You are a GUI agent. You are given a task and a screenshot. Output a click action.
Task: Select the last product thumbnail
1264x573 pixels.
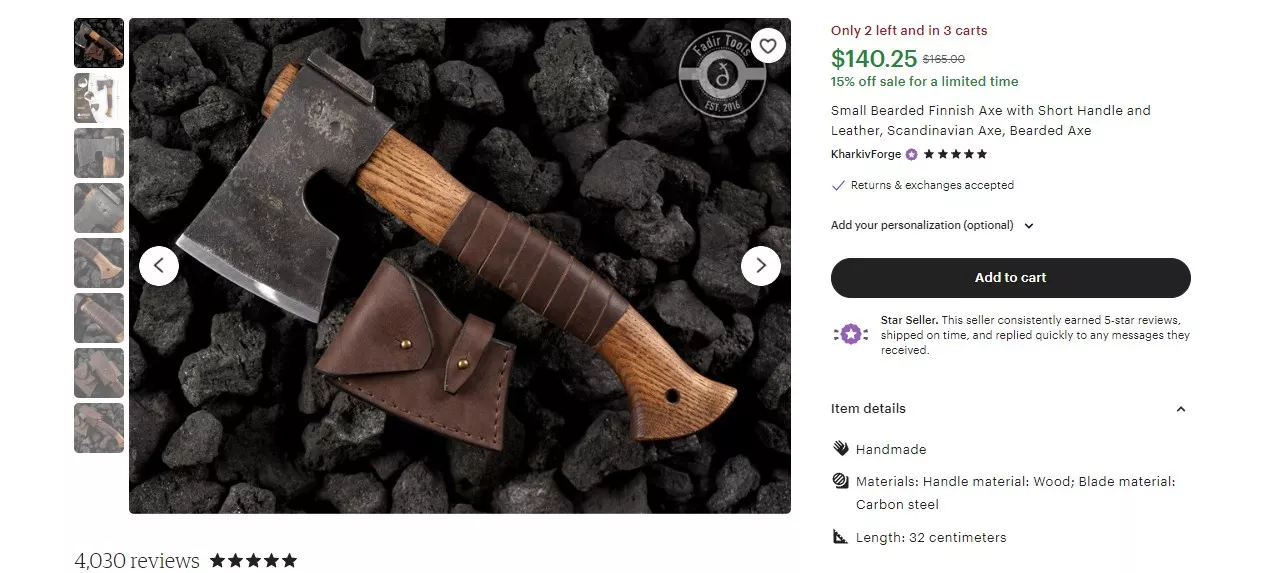click(x=99, y=428)
